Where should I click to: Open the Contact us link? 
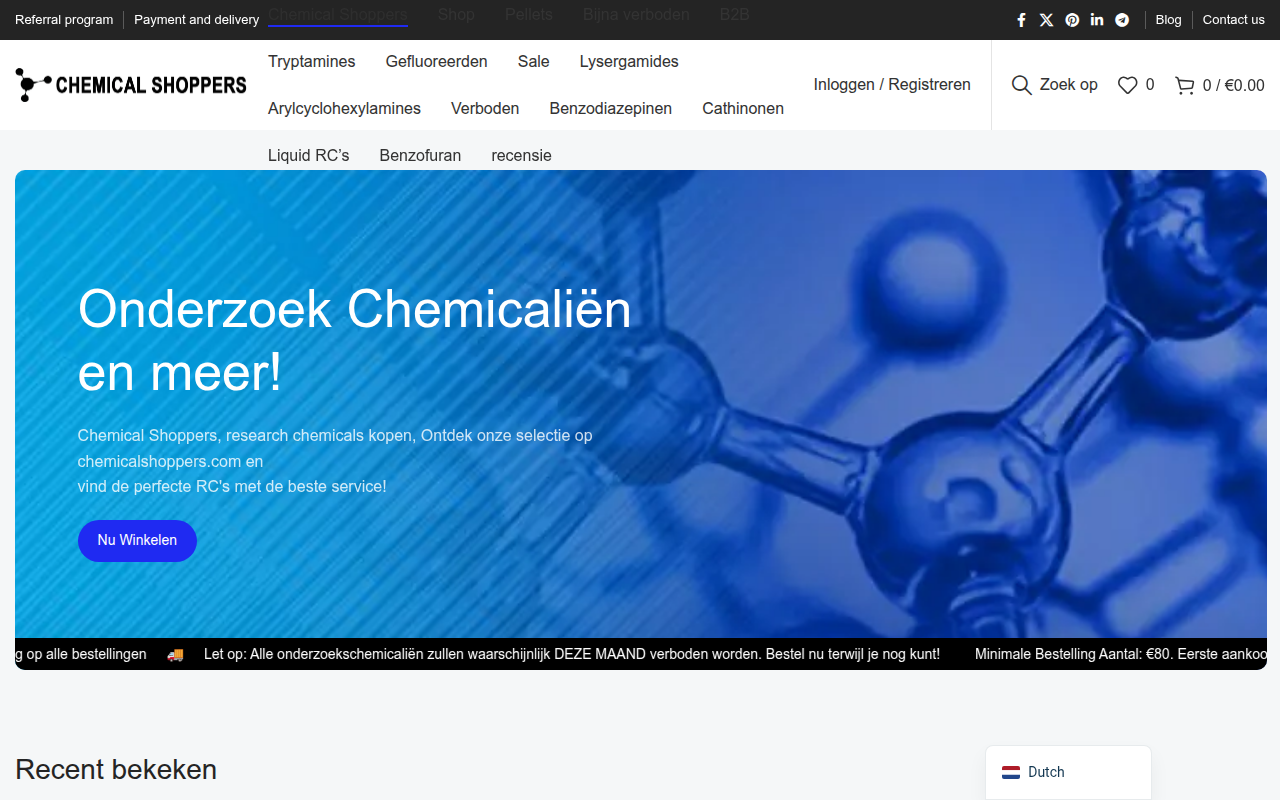(x=1233, y=20)
